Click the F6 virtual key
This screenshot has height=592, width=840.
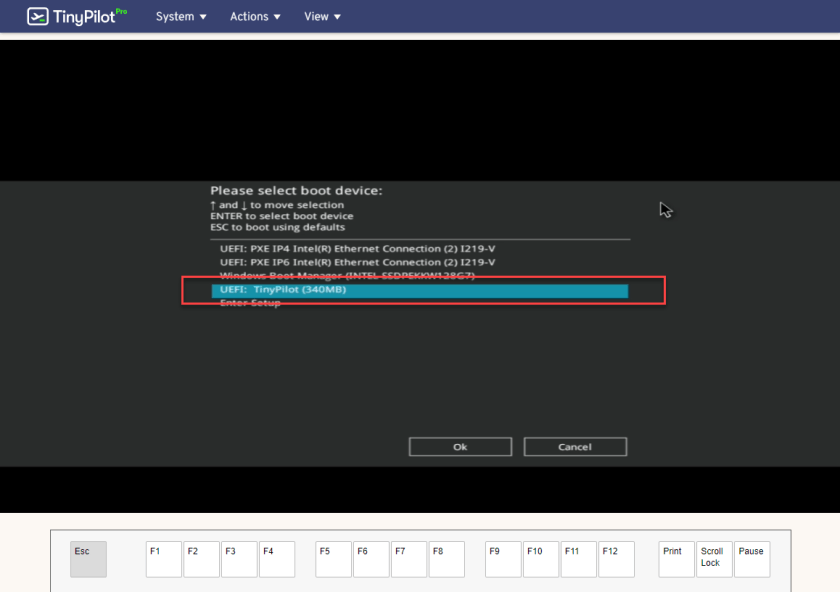tap(371, 559)
